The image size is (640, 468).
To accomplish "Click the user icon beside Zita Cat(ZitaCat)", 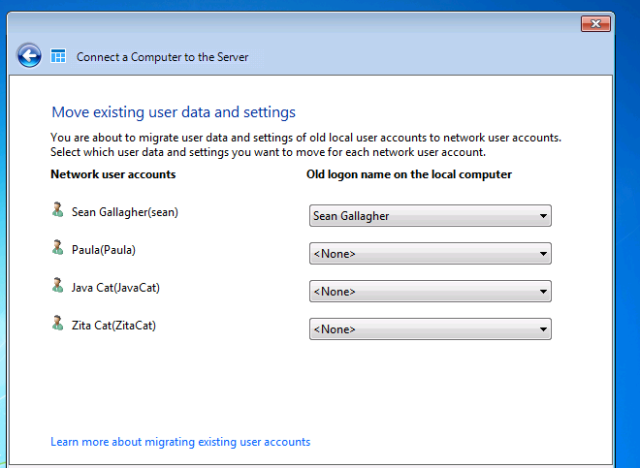I will click(x=58, y=323).
